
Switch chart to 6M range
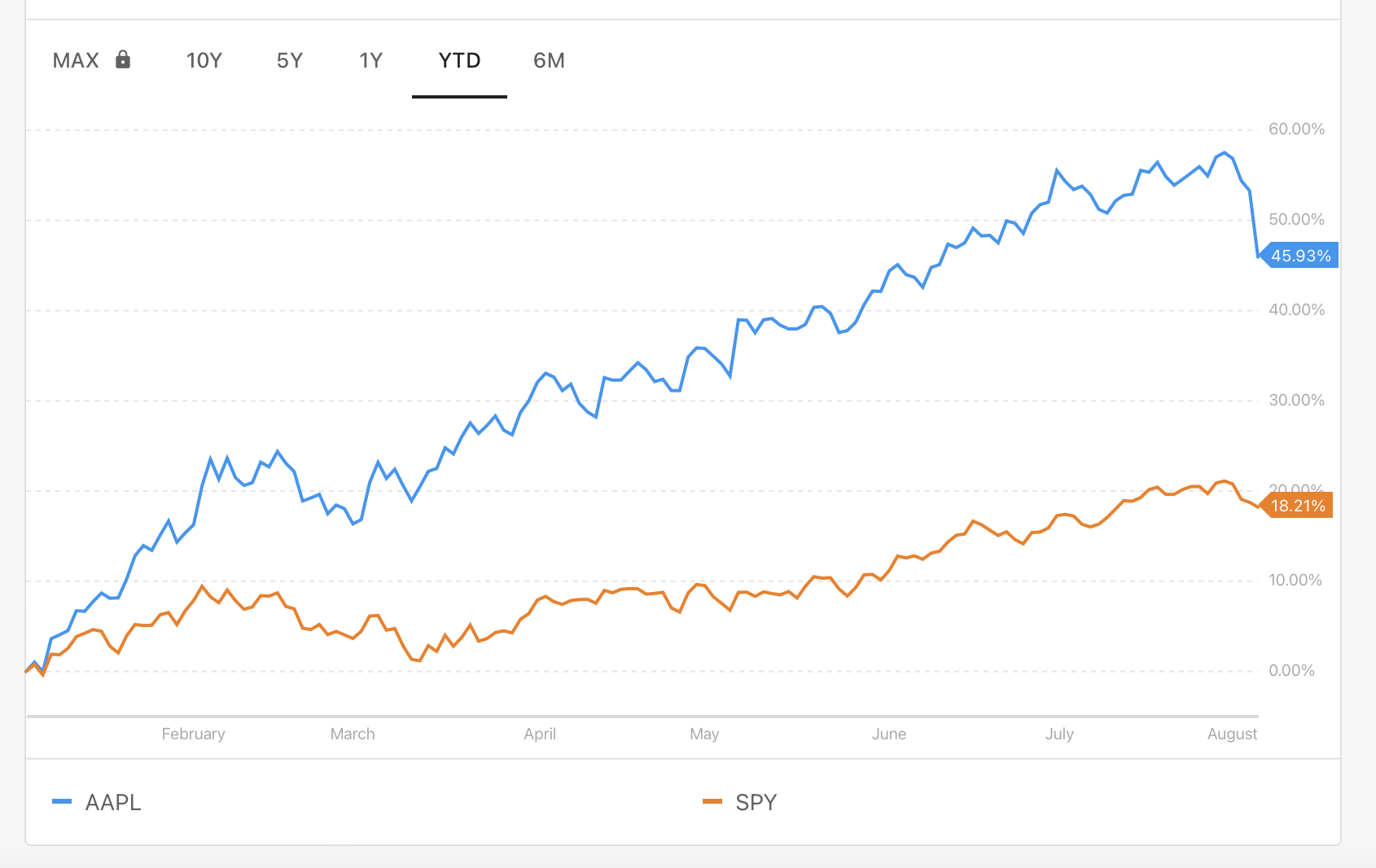click(549, 60)
